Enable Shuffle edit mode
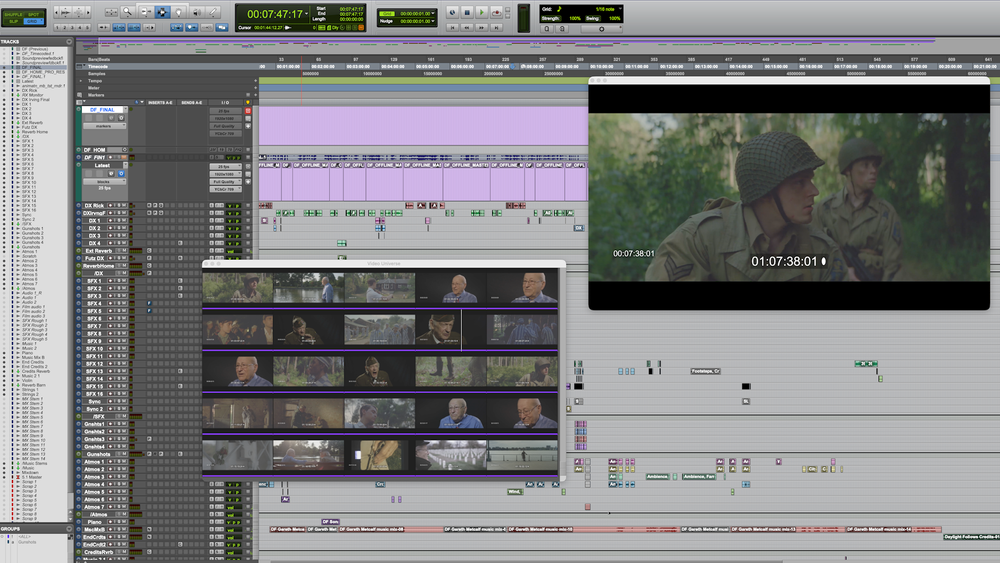 pos(13,15)
